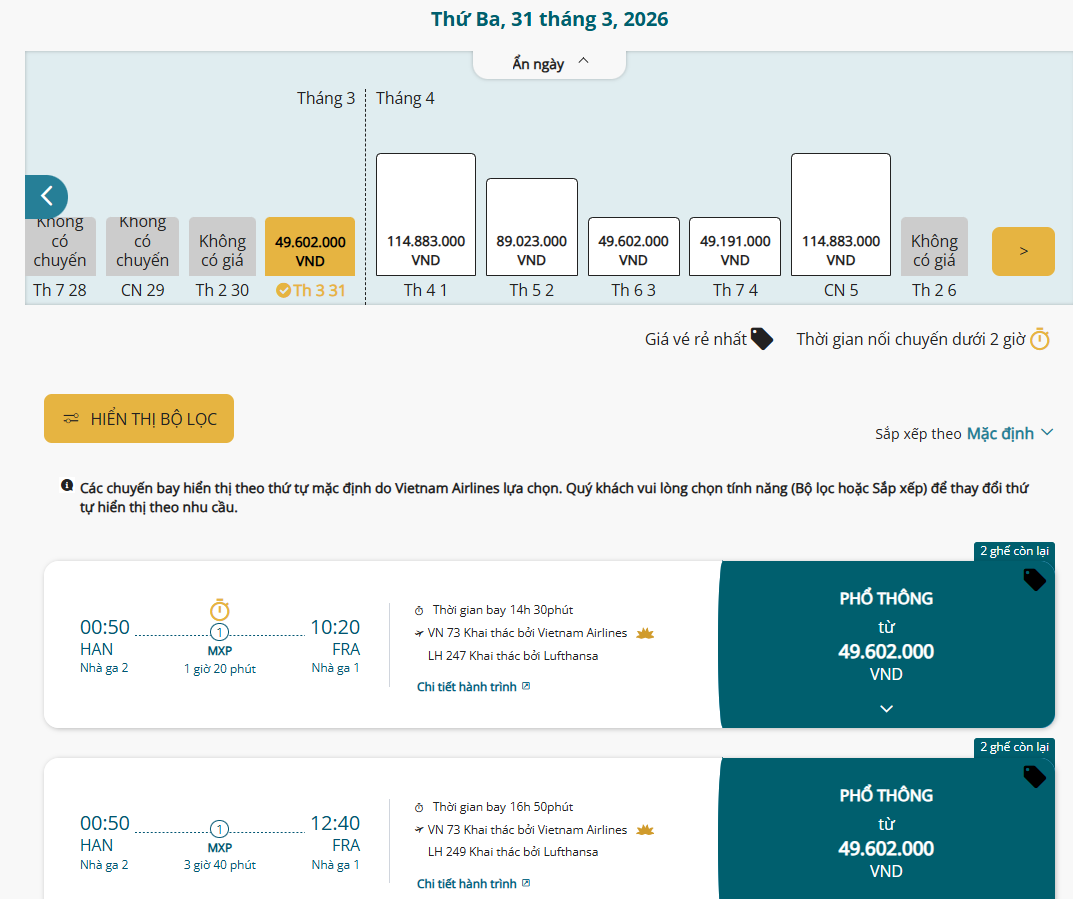Click the left arrow to view earlier dates
The width and height of the screenshot is (1073, 899).
point(46,197)
